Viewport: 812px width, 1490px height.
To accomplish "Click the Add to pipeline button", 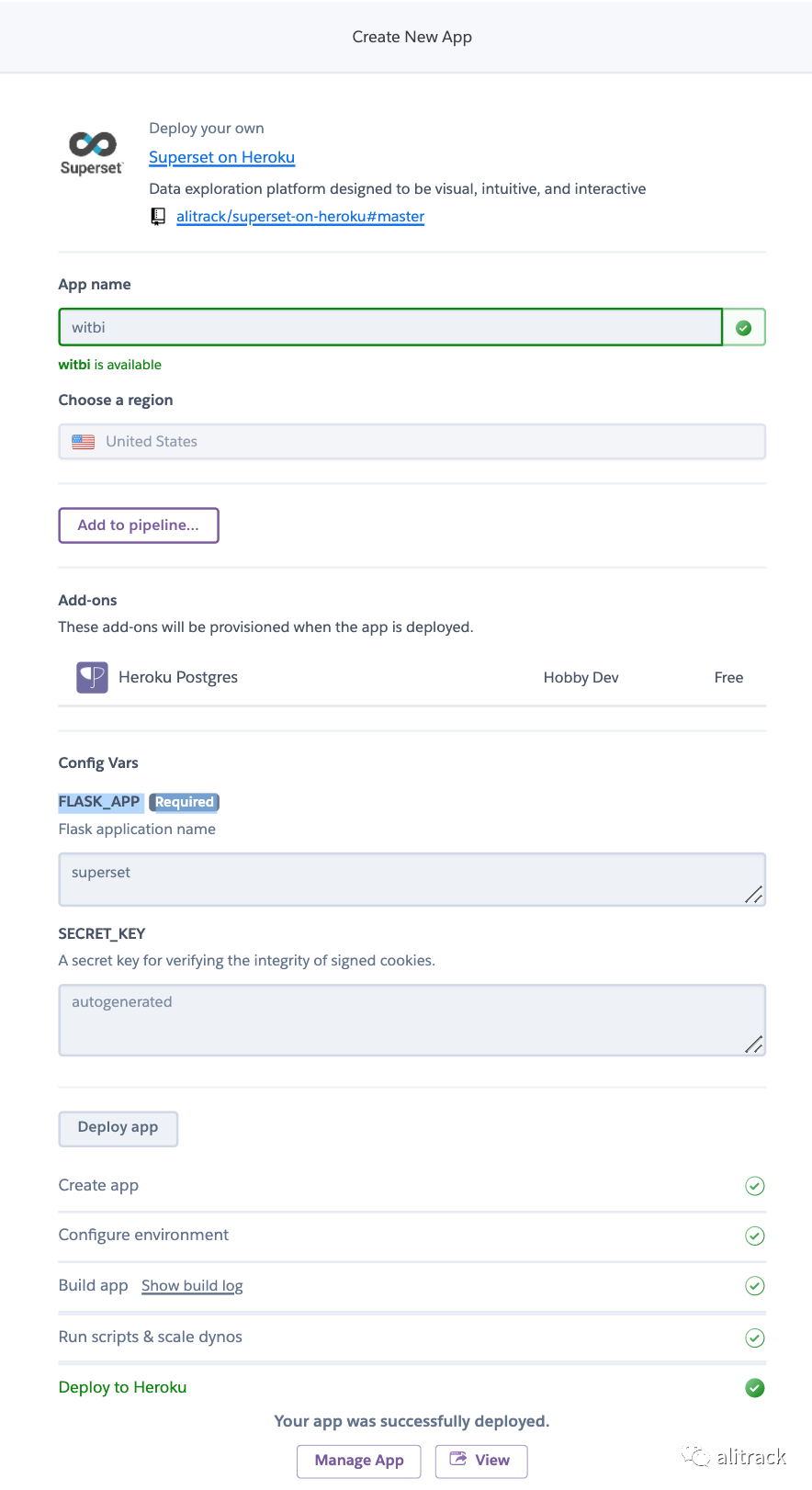I will coord(139,525).
